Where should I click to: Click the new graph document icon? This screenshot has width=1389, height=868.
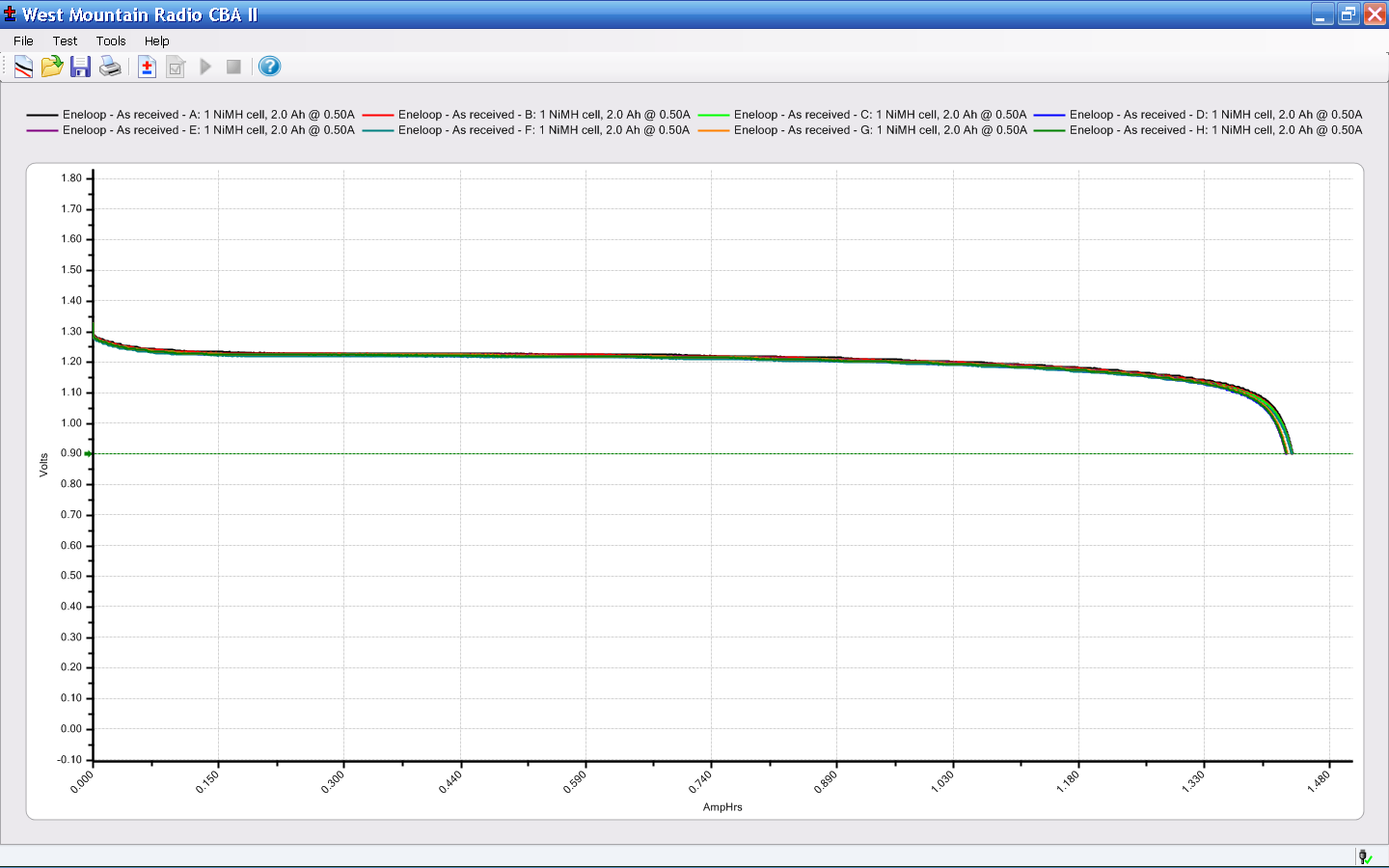23,67
